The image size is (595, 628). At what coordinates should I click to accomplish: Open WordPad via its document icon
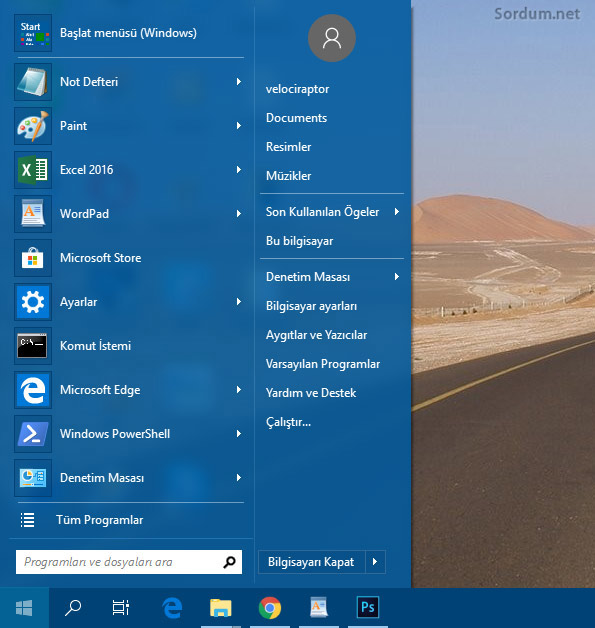coord(33,214)
